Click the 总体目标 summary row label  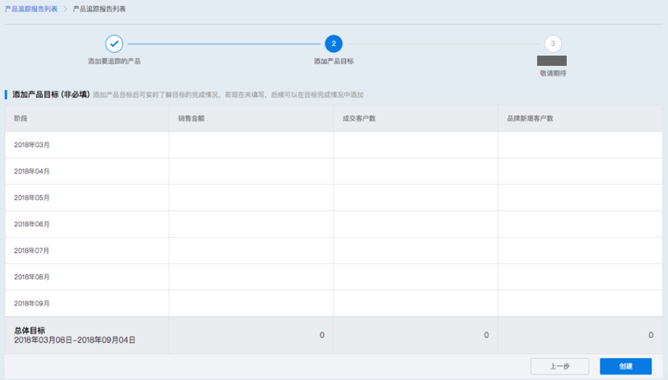[29, 330]
